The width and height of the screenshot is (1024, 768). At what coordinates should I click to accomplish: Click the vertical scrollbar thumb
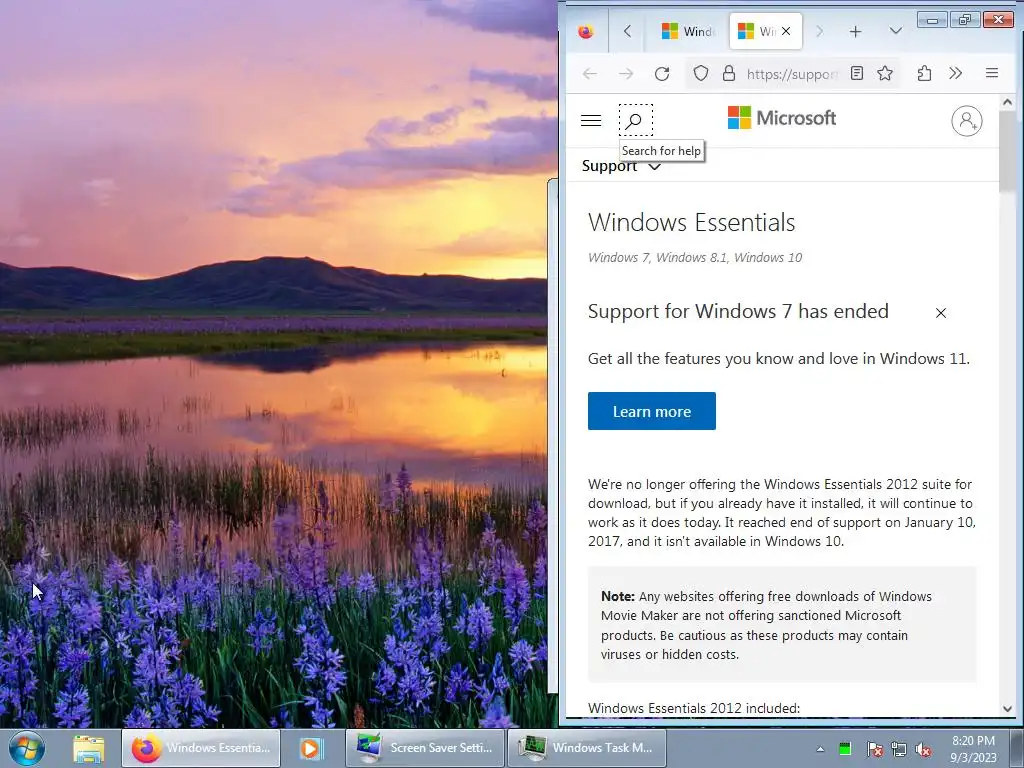[1007, 152]
